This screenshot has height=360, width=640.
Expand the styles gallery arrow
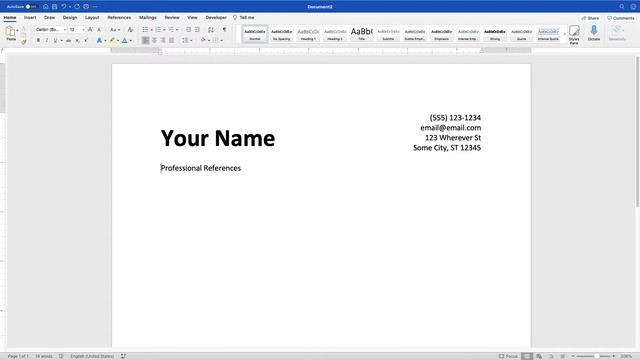pyautogui.click(x=565, y=34)
